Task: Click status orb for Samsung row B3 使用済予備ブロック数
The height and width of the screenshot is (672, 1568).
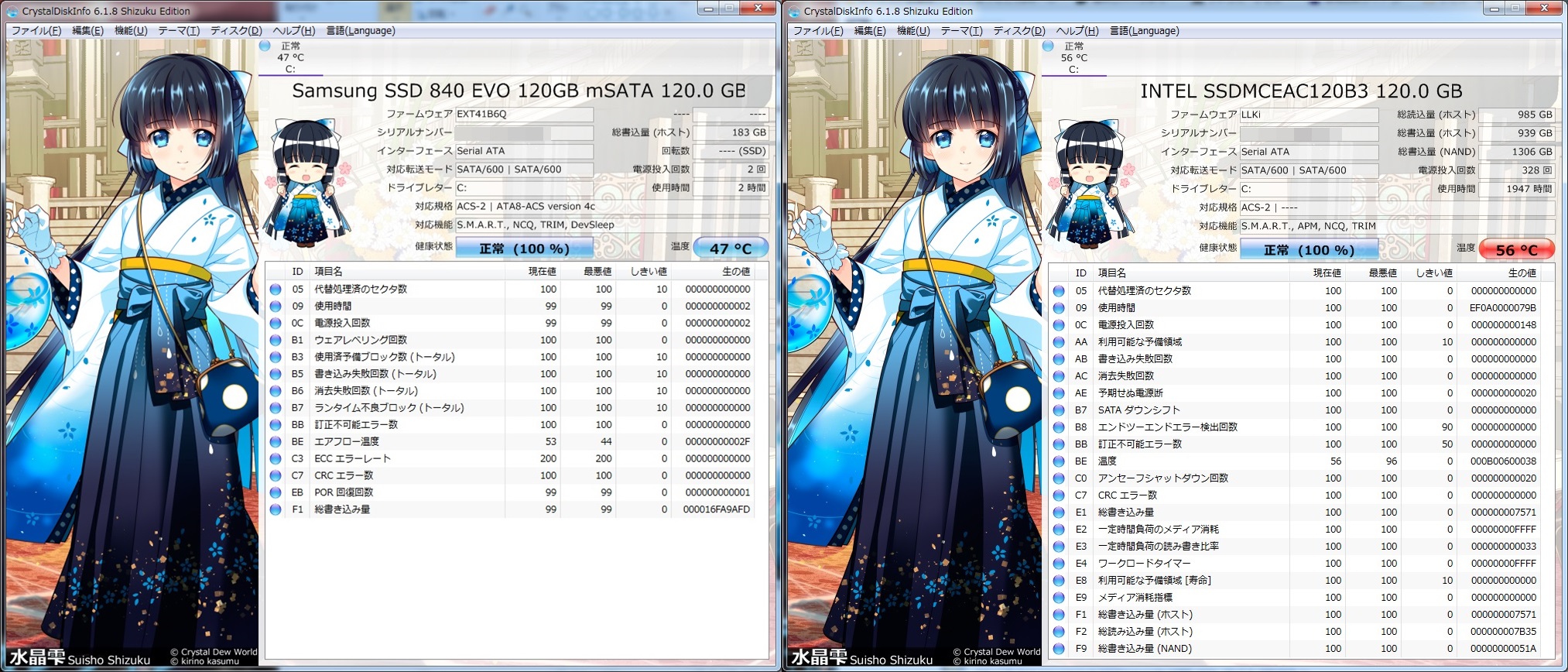Action: point(276,357)
